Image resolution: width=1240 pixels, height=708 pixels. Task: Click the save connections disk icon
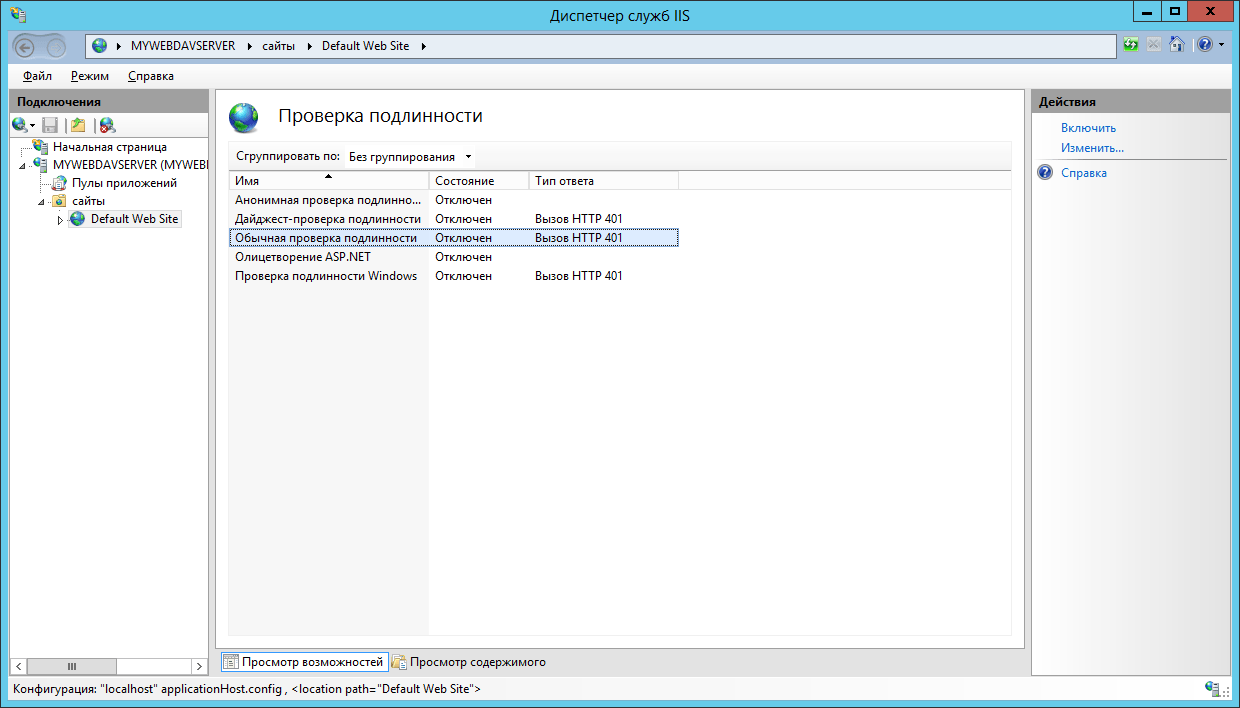[50, 125]
